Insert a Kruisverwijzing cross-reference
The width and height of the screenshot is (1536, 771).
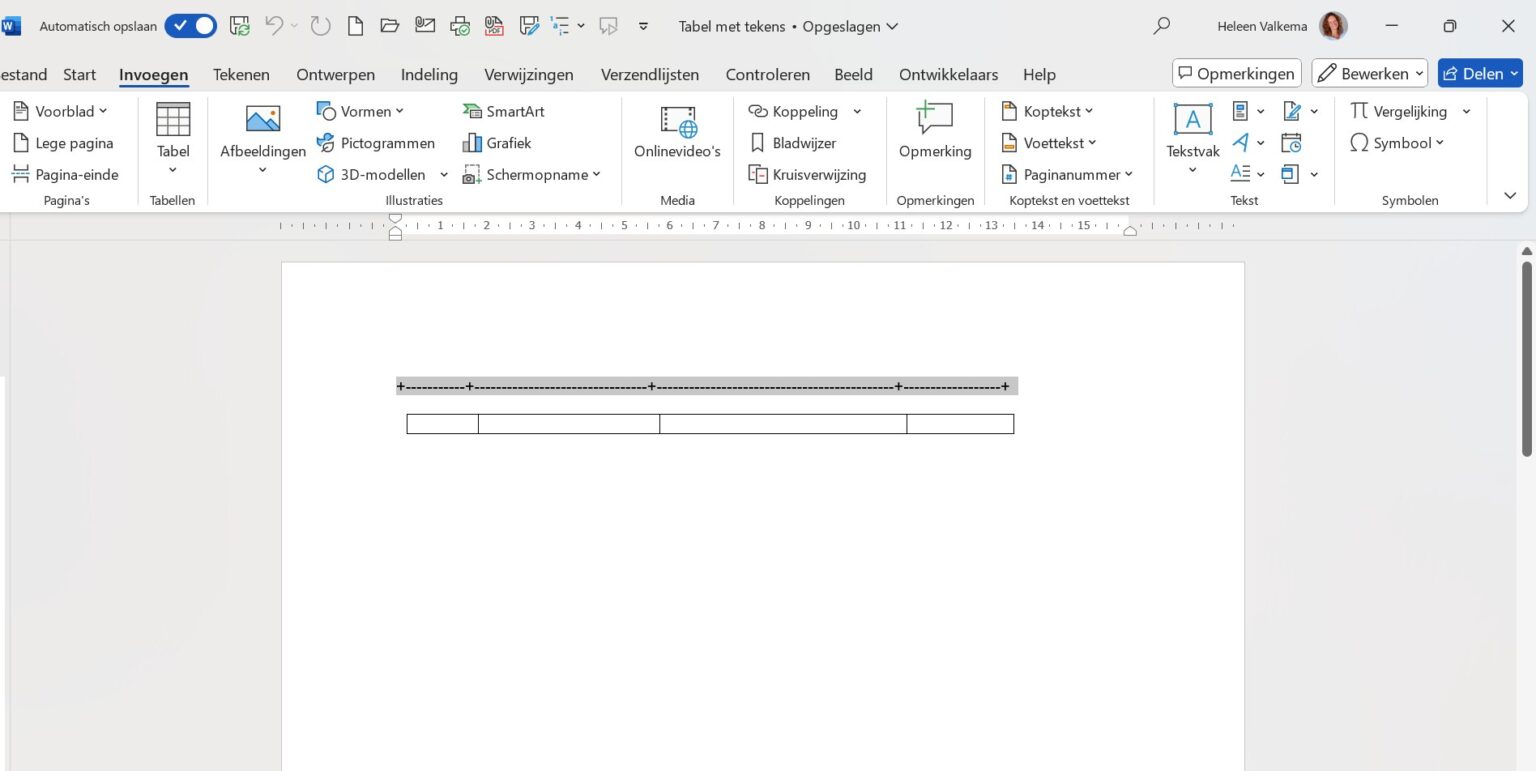(807, 174)
